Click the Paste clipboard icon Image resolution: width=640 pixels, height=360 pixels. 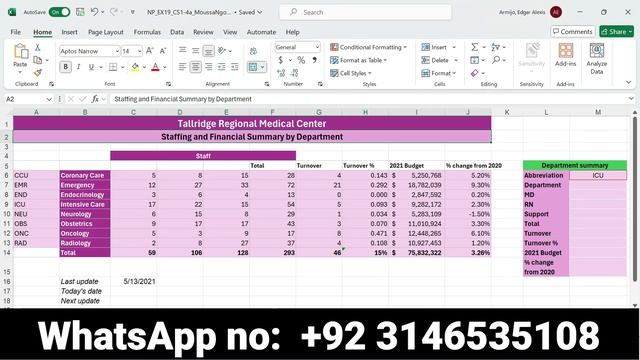click(20, 52)
